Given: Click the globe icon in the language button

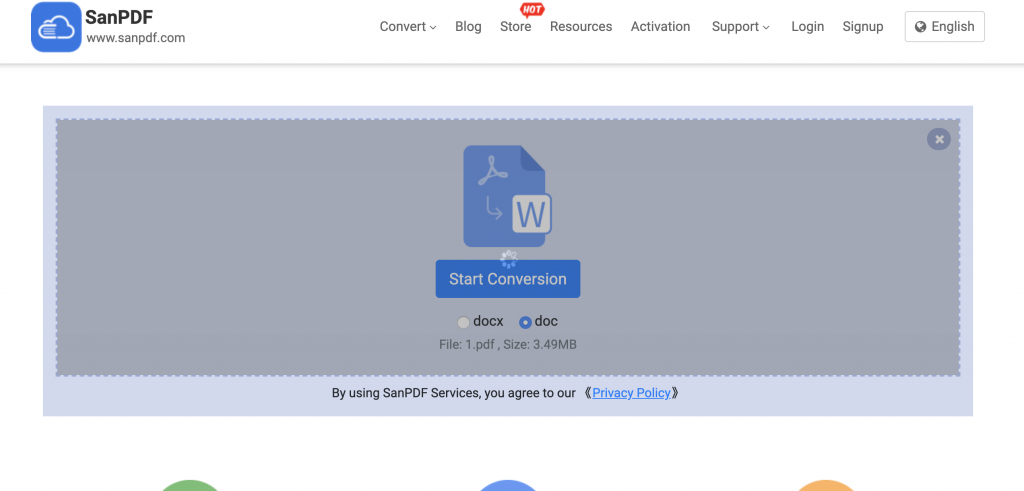Looking at the screenshot, I should pos(921,27).
